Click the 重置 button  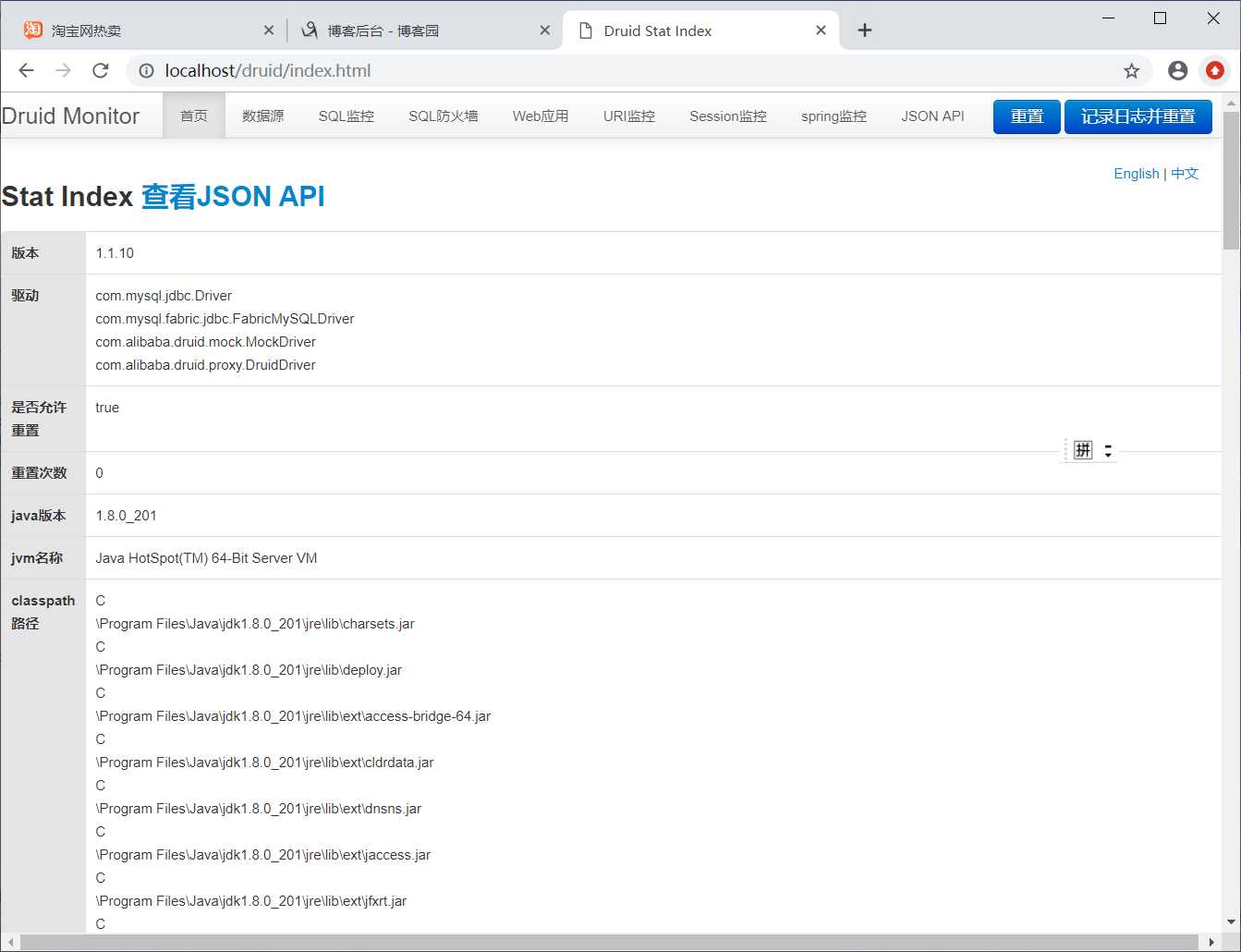tap(1027, 116)
